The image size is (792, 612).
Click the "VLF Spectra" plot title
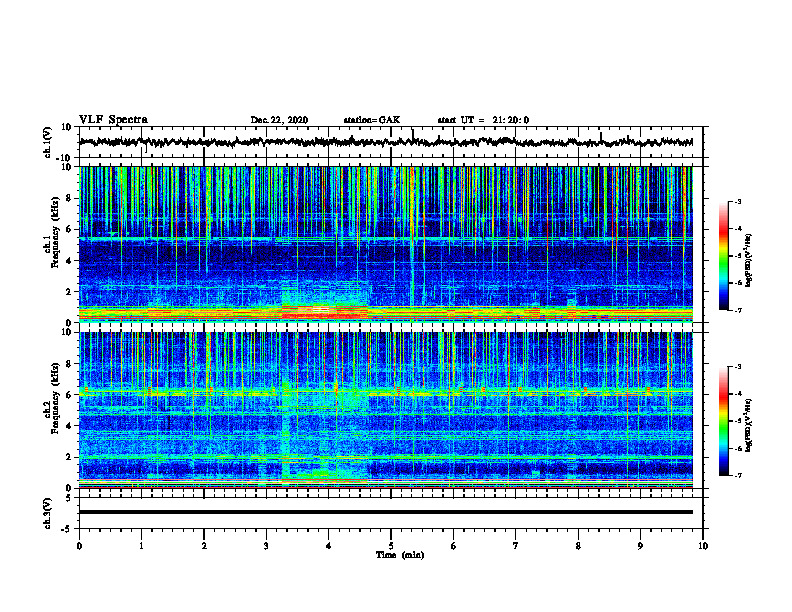113,120
